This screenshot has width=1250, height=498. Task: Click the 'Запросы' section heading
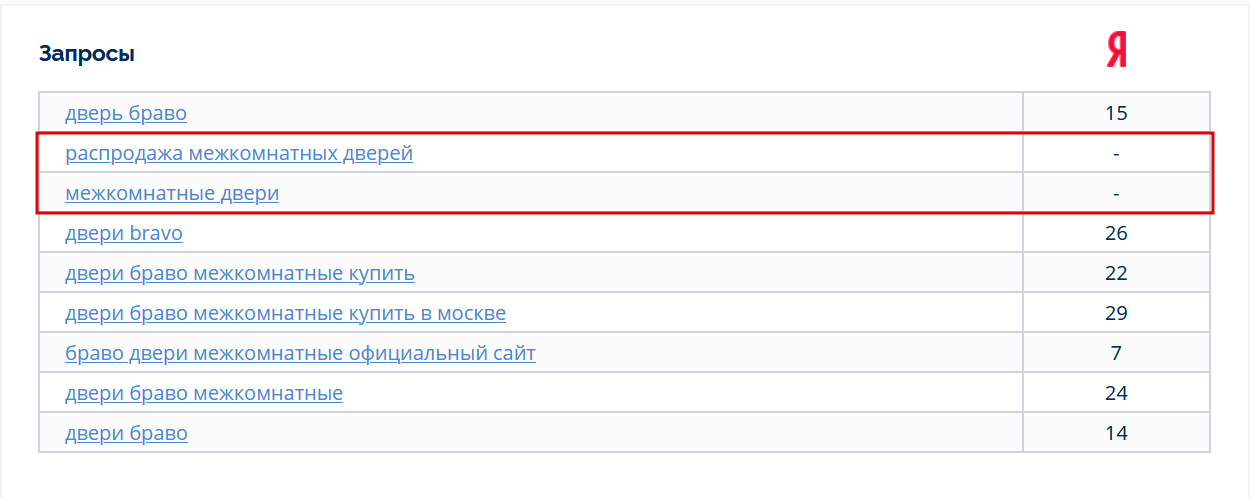[87, 54]
